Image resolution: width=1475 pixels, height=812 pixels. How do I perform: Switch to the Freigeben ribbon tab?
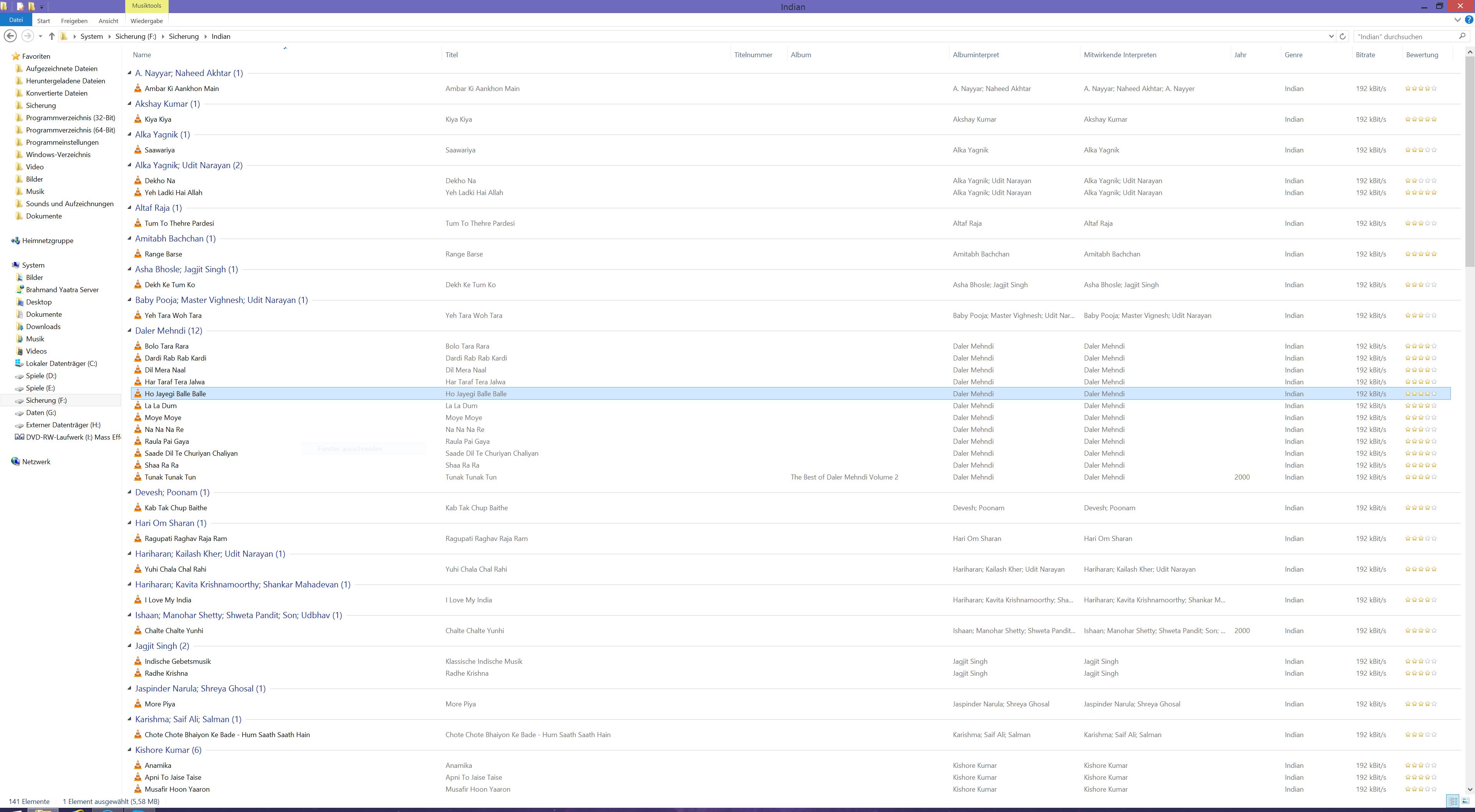pyautogui.click(x=75, y=21)
